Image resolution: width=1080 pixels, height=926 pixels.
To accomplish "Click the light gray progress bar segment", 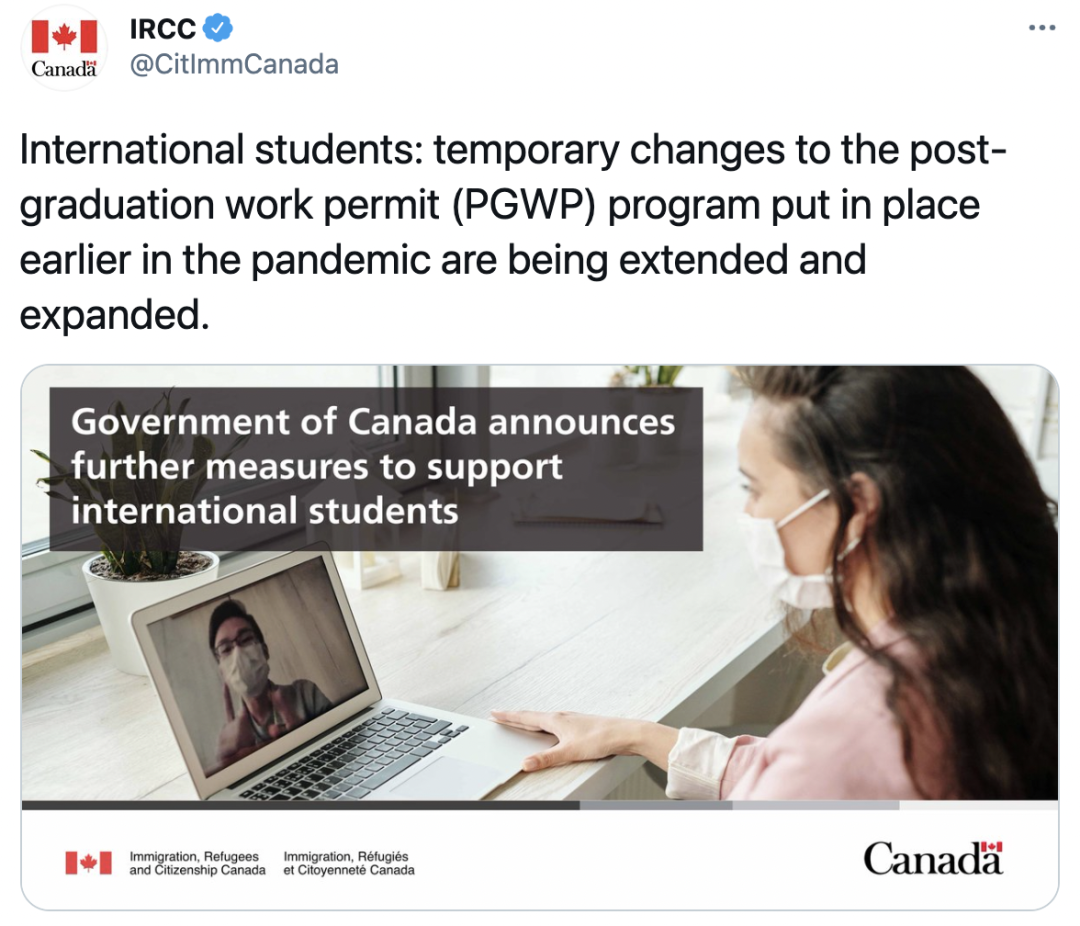I will pyautogui.click(x=816, y=805).
